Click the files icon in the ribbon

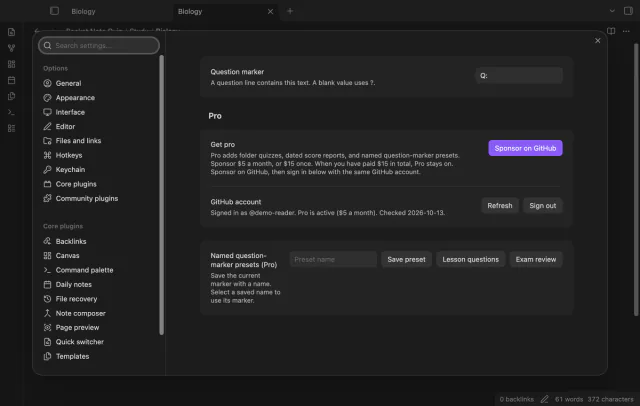click(11, 32)
